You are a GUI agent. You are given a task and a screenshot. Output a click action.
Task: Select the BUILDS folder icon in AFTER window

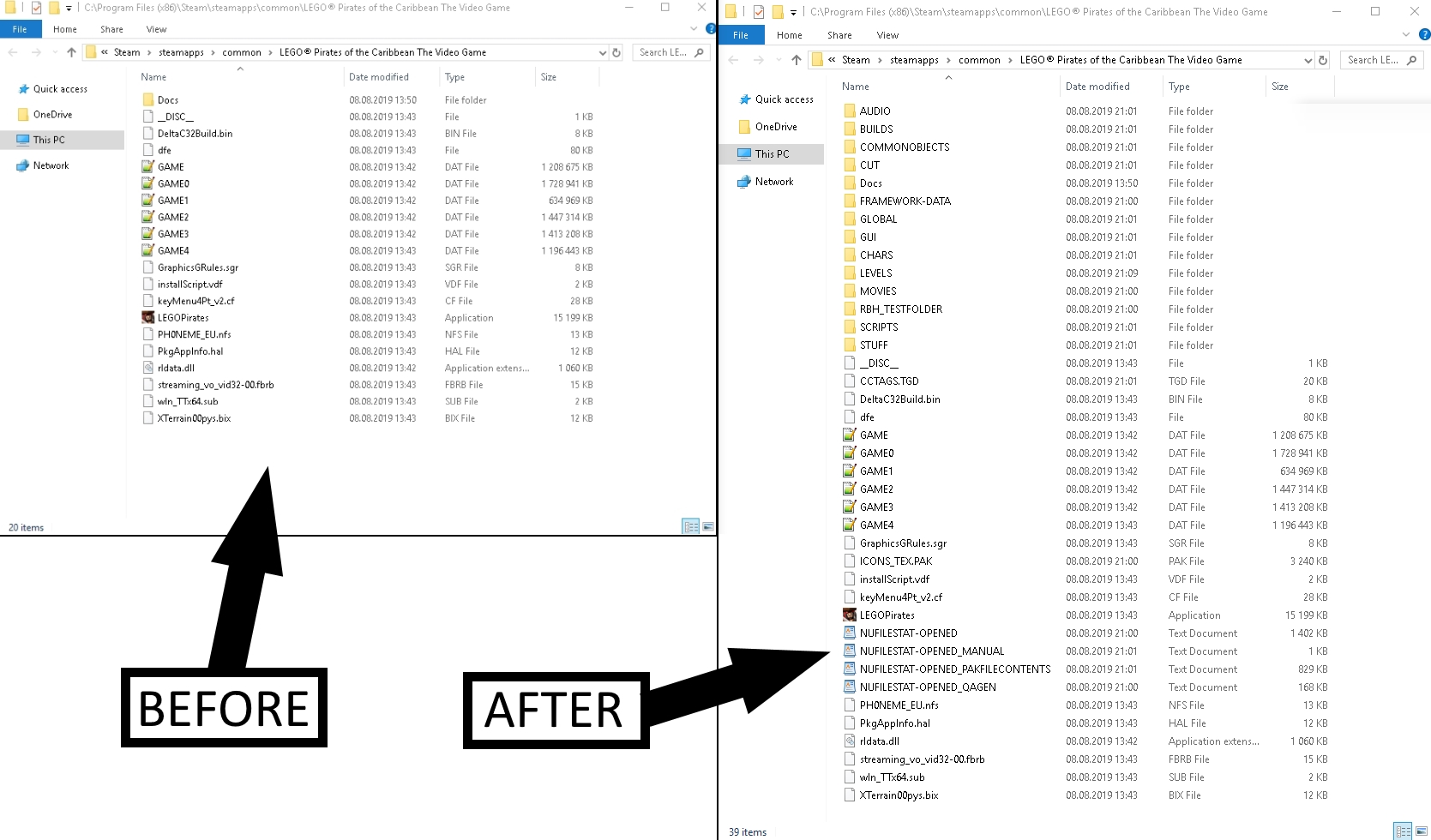coord(850,129)
